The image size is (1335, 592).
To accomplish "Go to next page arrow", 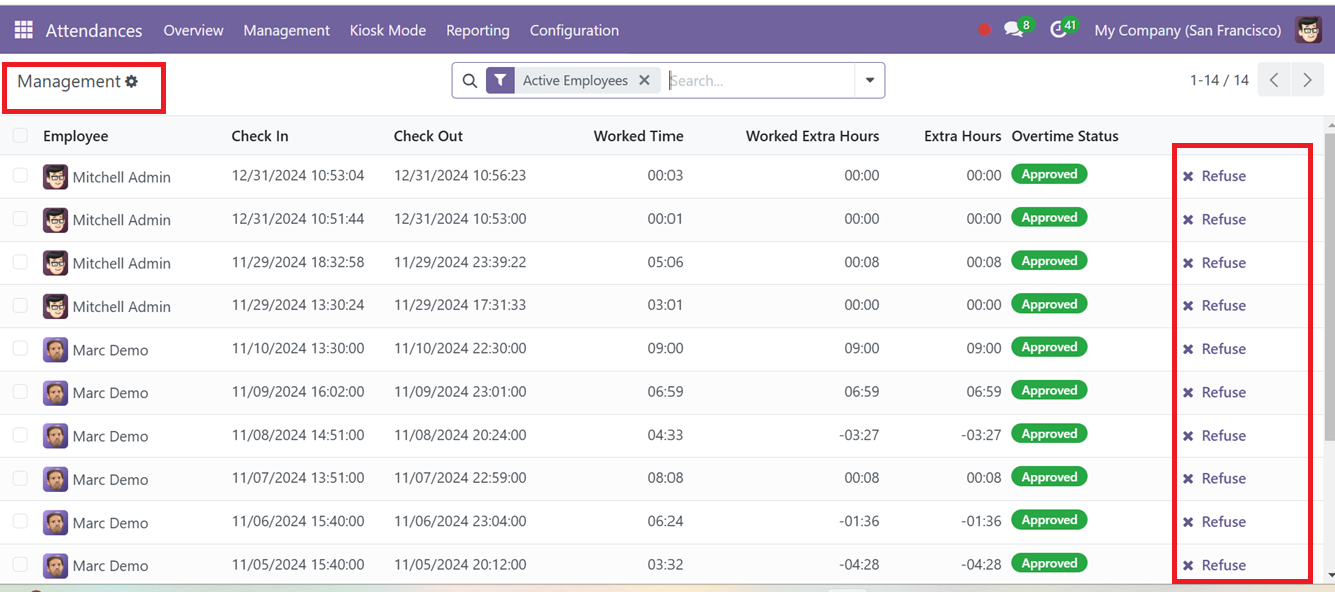I will 1307,81.
